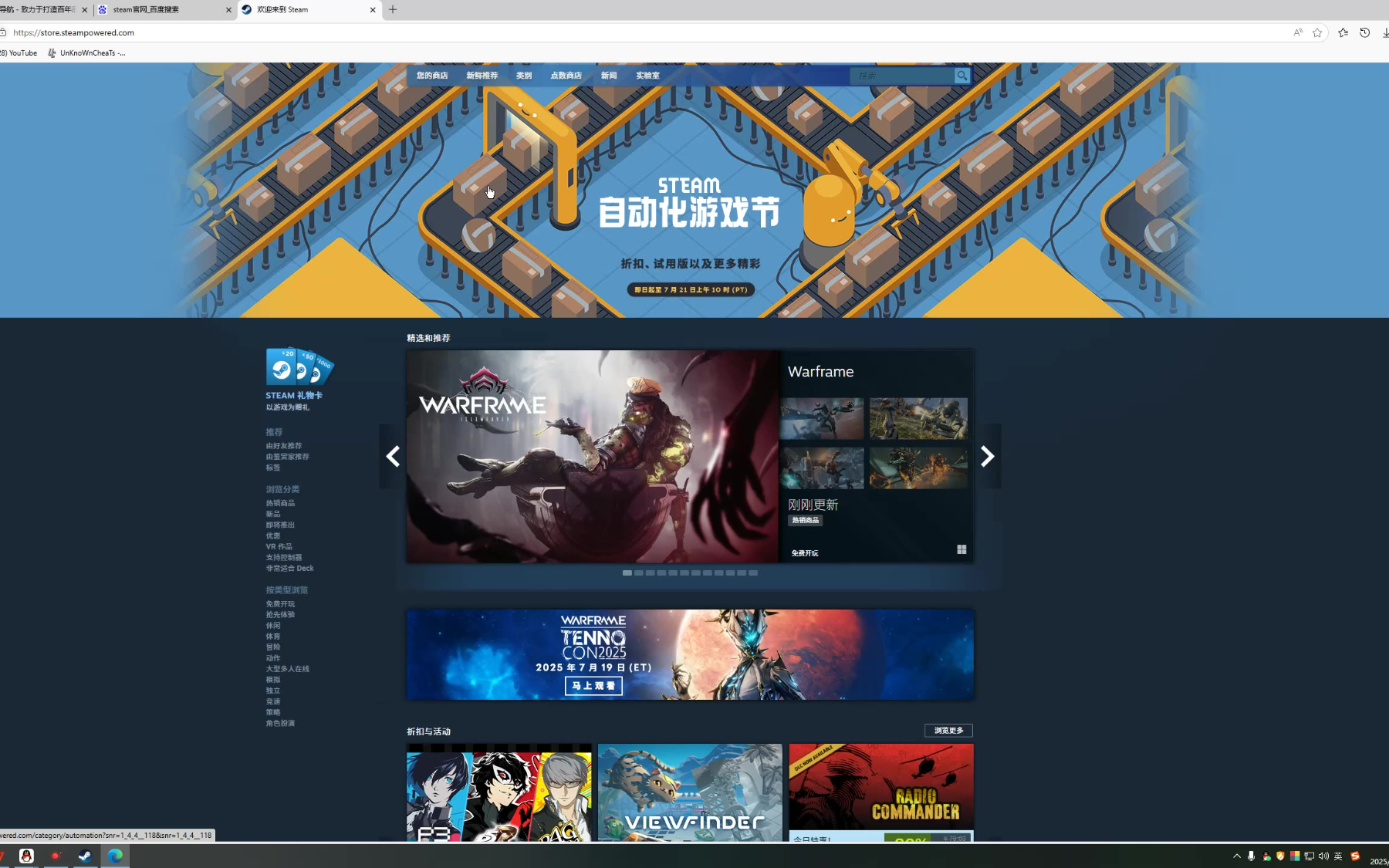Select bottom-right Warframe screenshot thumbnail
This screenshot has width=1389, height=868.
[918, 468]
